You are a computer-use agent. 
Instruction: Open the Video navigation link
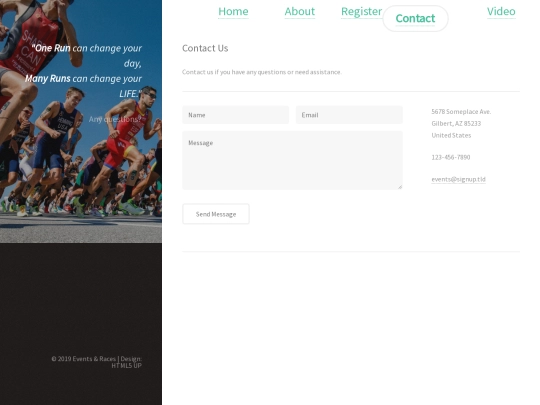(x=501, y=11)
